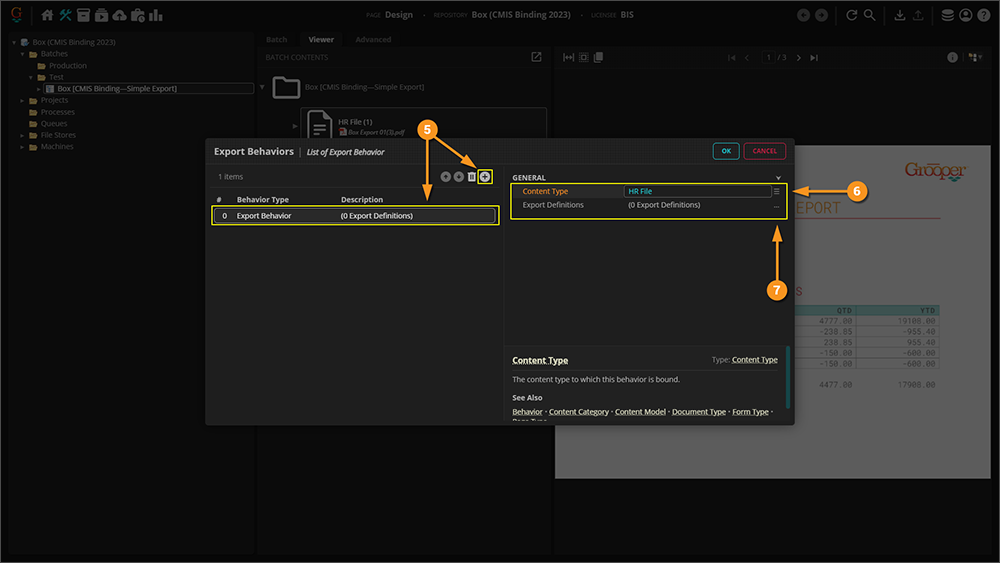Open Content Type dropdown list button
The image size is (1000, 563).
click(x=776, y=191)
